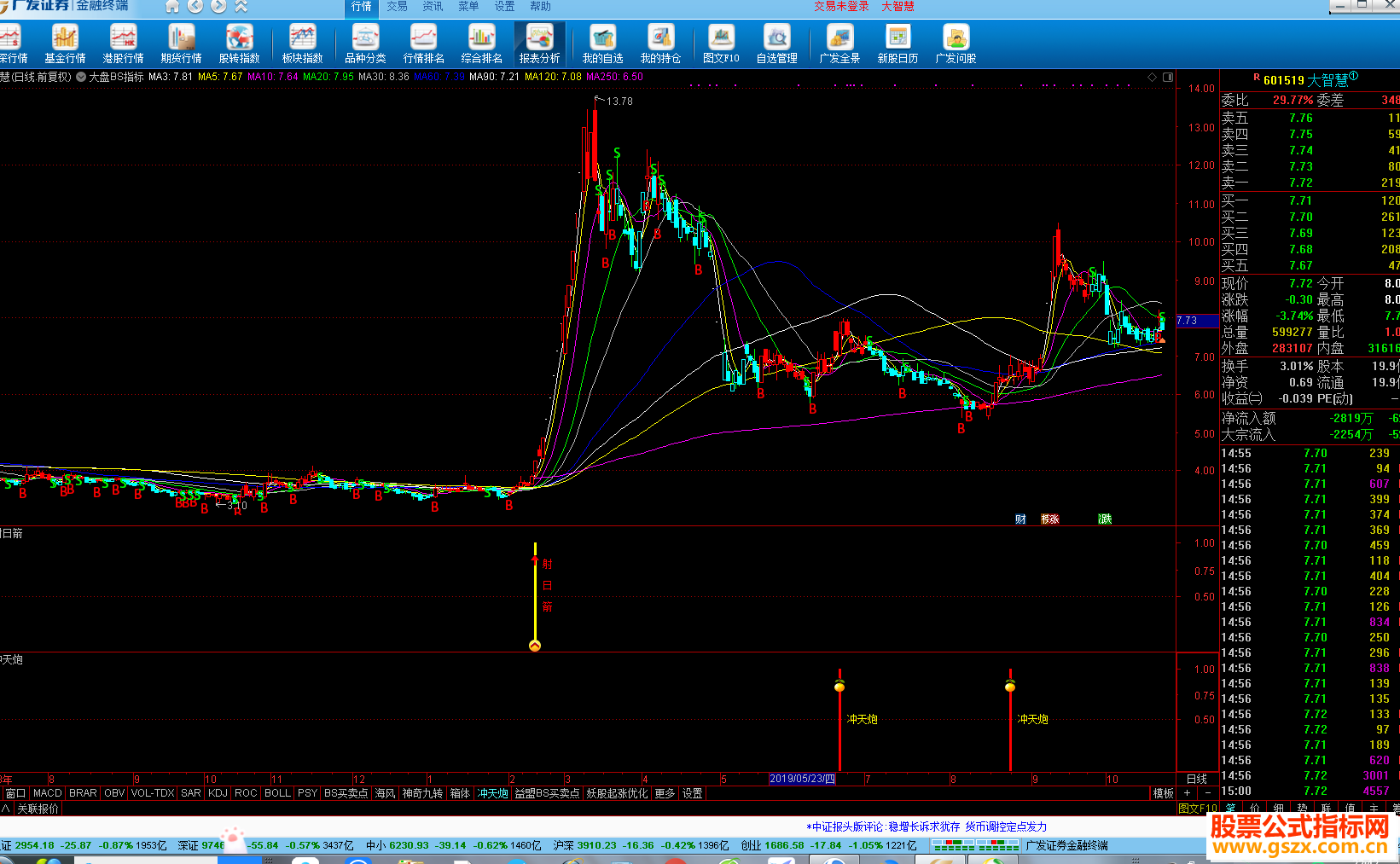
Task: Open 报表分析 report analysis icon
Action: click(539, 43)
